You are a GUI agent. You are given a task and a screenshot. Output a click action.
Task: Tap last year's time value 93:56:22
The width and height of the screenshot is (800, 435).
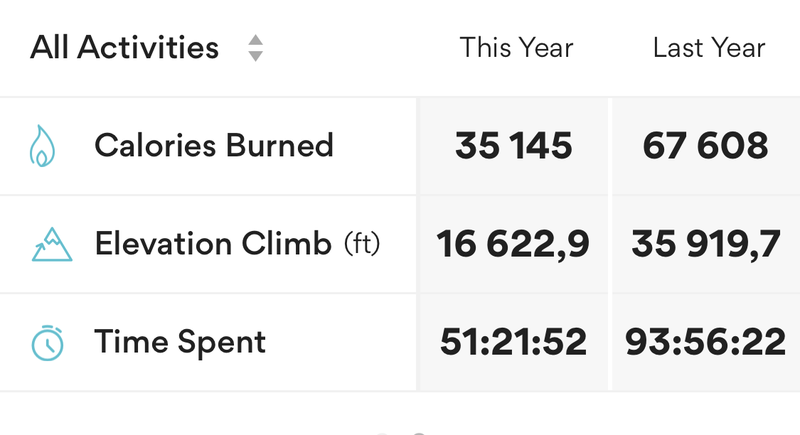tap(705, 342)
